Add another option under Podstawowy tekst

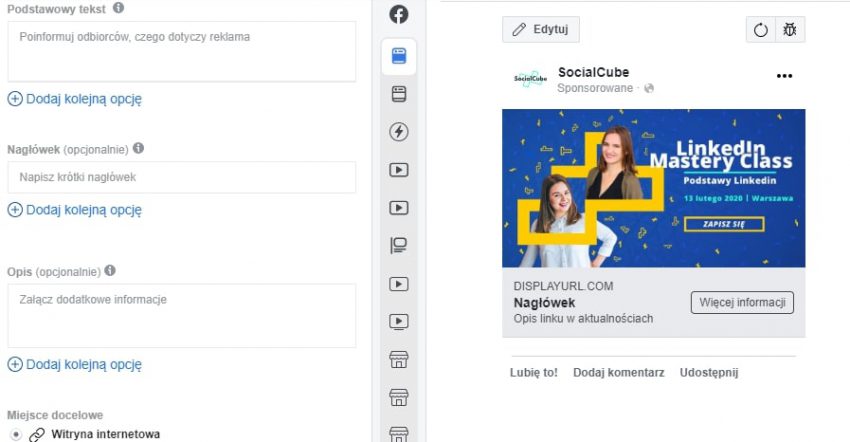click(x=75, y=99)
